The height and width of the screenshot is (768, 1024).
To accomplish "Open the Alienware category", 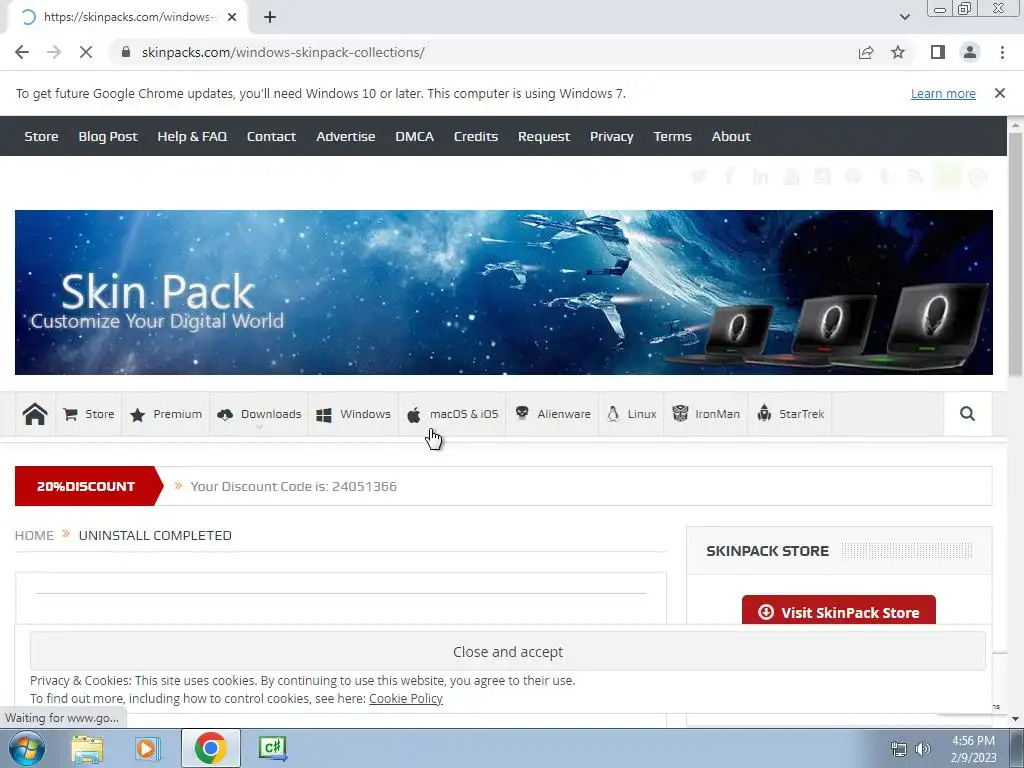I will (552, 414).
